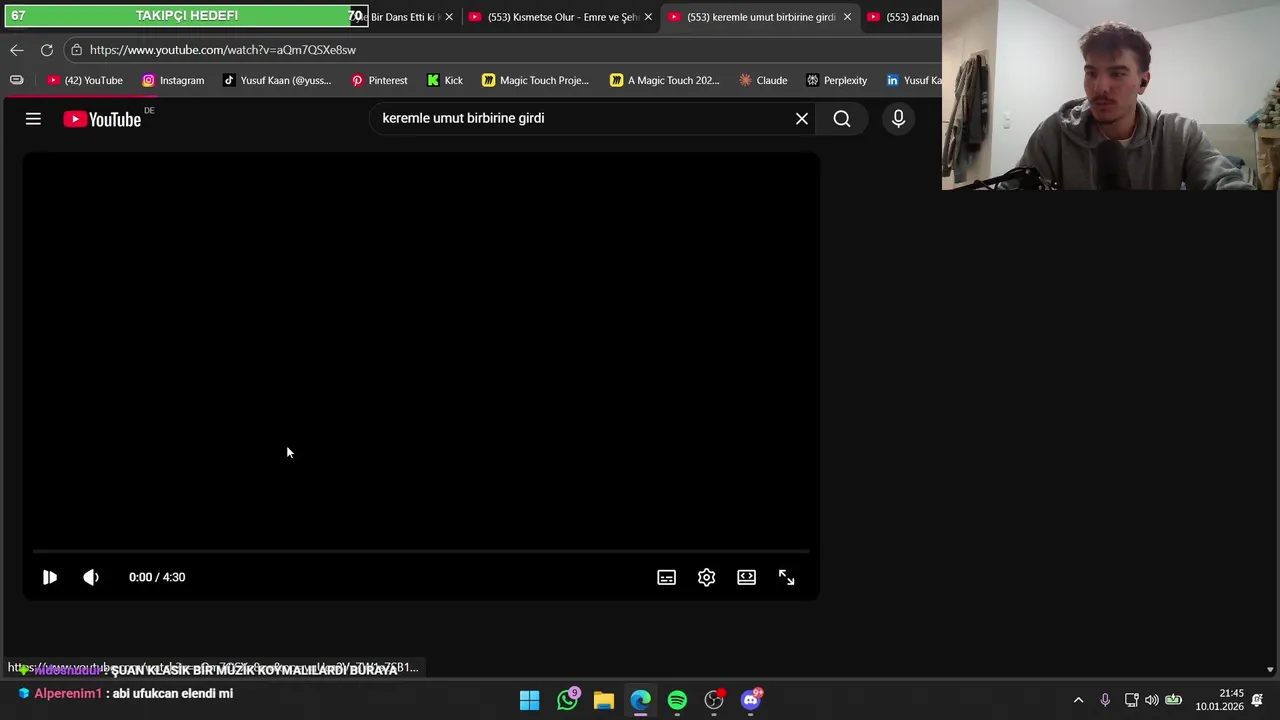Screen dimensions: 1280x720
Task: Open the Claude bookmark
Action: click(763, 80)
